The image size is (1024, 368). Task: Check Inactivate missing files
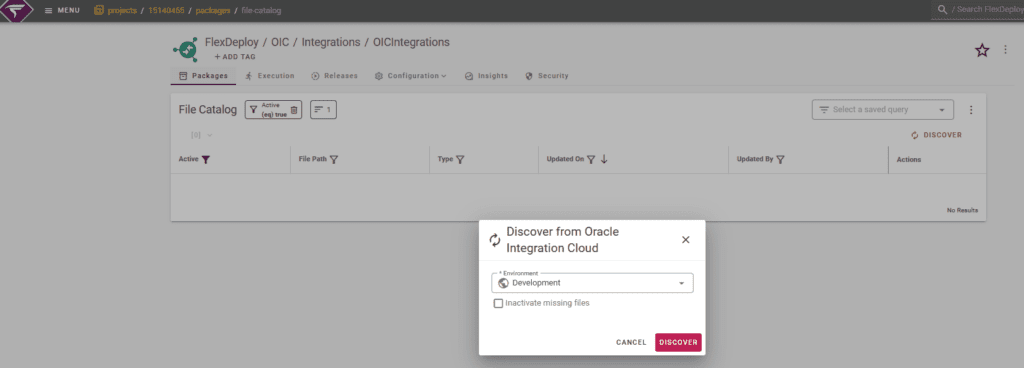pyautogui.click(x=499, y=303)
